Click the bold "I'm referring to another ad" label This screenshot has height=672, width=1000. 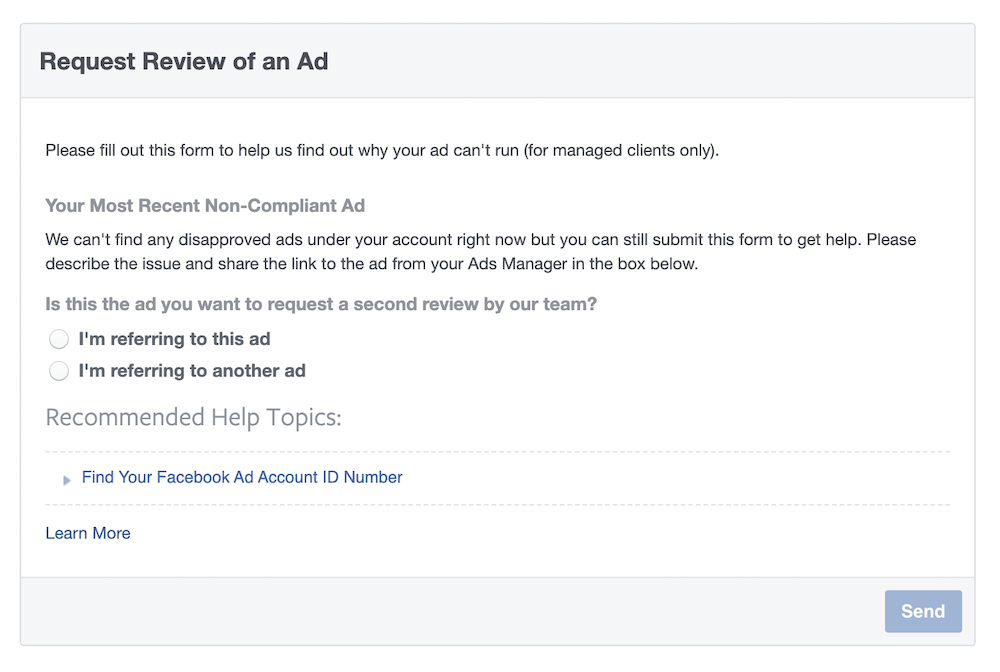pos(192,371)
